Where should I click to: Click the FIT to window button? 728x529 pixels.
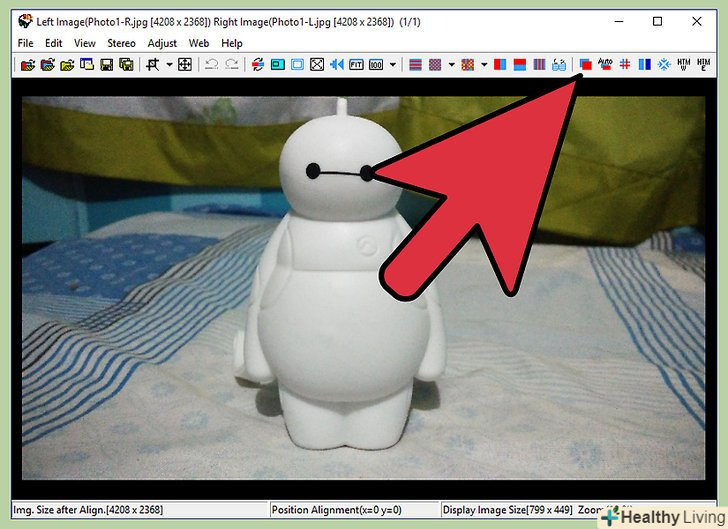coord(356,65)
